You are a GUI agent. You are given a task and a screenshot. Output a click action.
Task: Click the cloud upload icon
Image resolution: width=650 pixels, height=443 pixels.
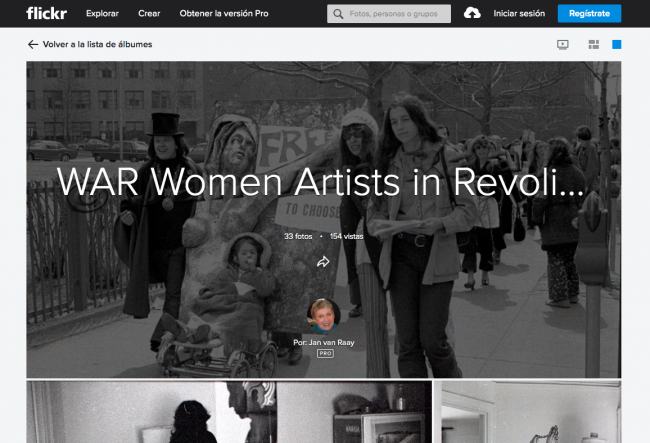[473, 14]
